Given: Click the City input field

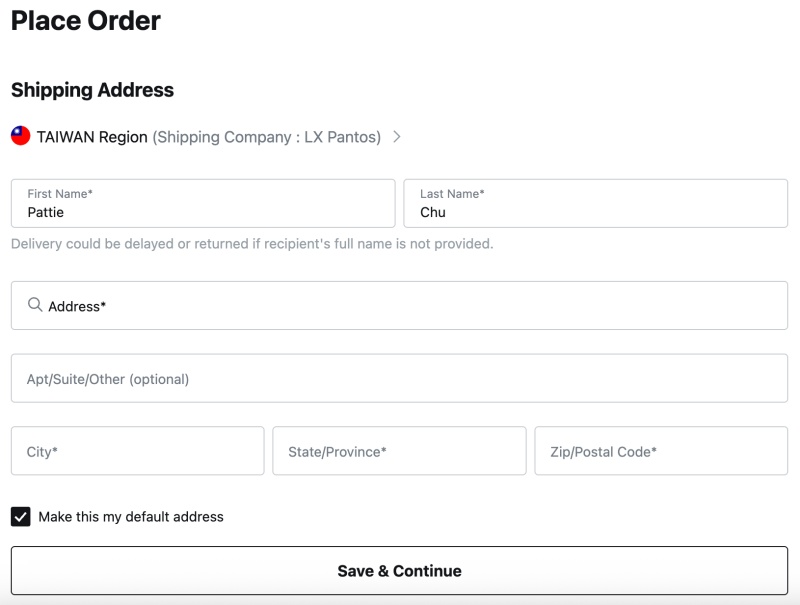Looking at the screenshot, I should 138,452.
